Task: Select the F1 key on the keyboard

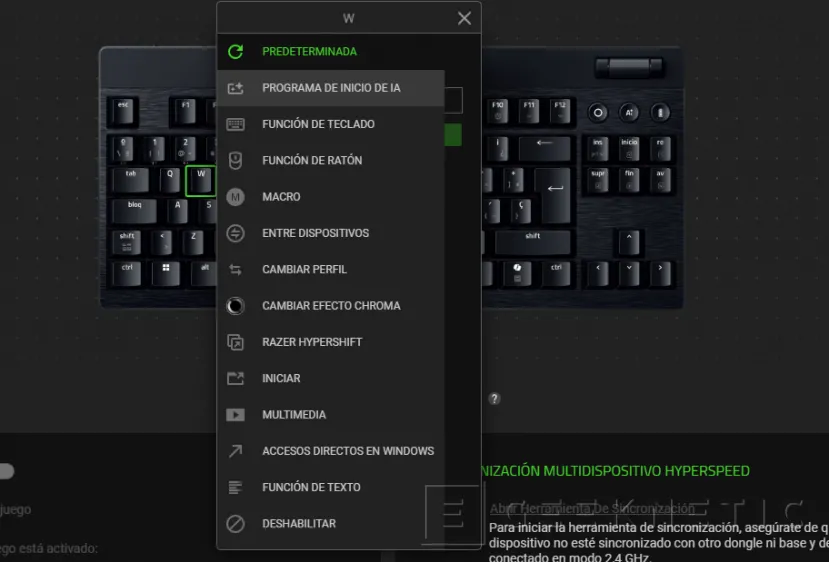Action: (x=185, y=111)
